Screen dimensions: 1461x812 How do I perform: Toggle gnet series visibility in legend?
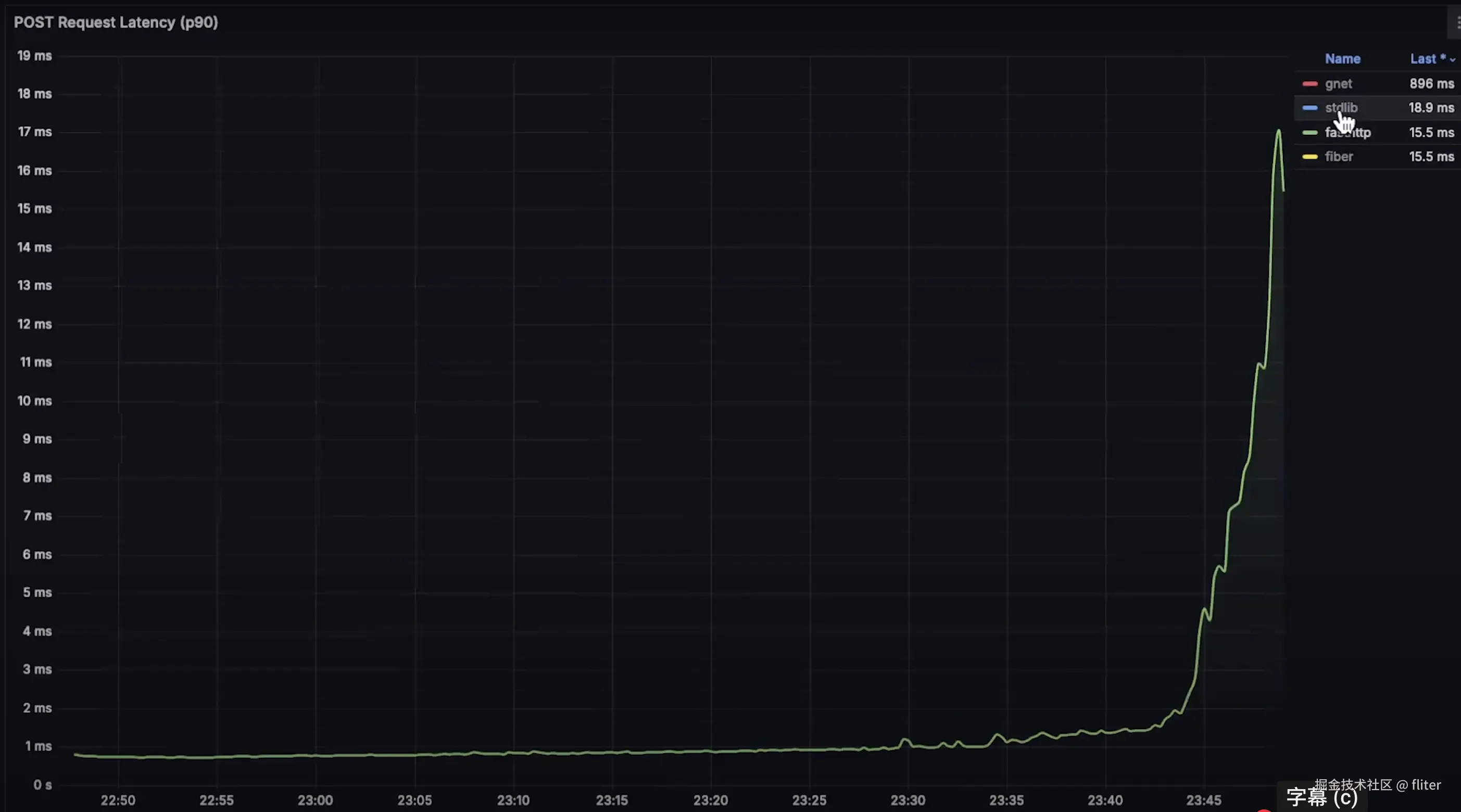[x=1339, y=84]
